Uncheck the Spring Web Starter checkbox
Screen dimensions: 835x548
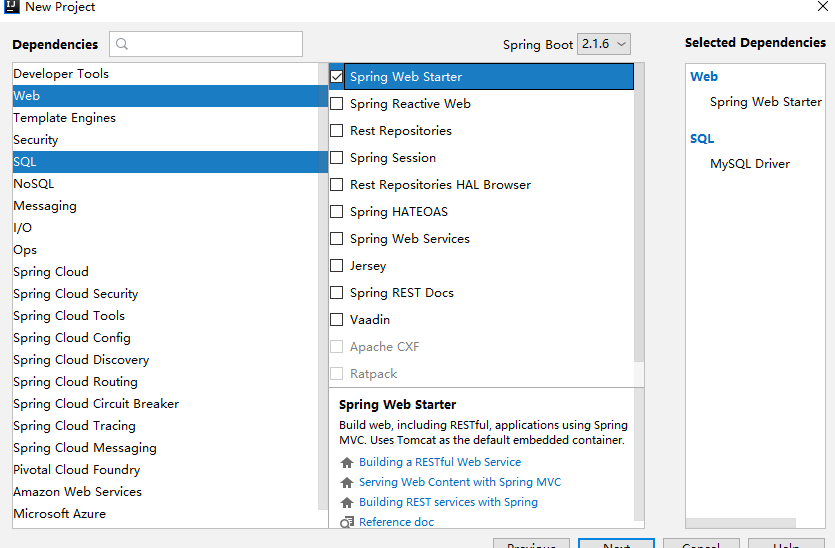click(x=337, y=77)
